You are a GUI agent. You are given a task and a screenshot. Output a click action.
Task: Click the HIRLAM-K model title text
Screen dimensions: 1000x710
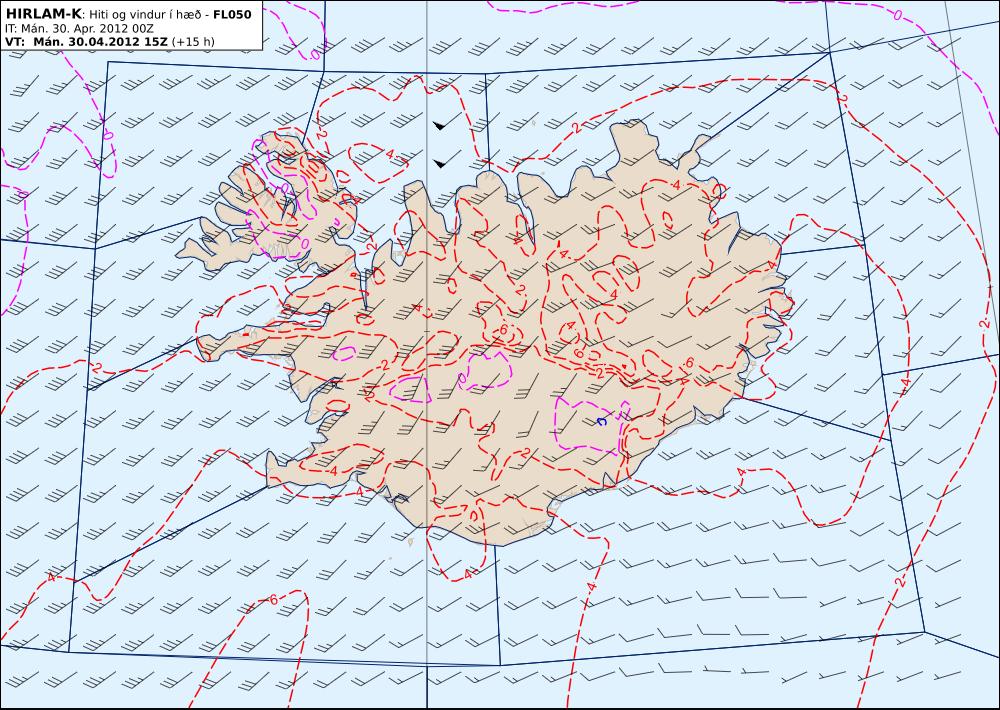43,13
